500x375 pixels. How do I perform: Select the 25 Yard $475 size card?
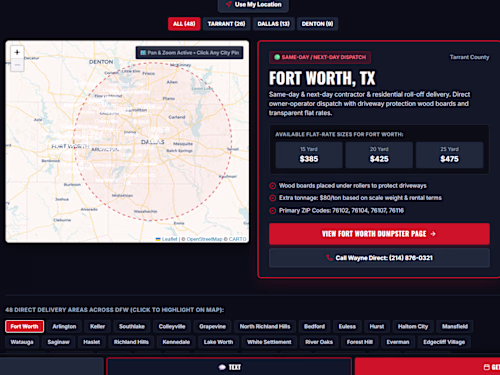point(449,155)
